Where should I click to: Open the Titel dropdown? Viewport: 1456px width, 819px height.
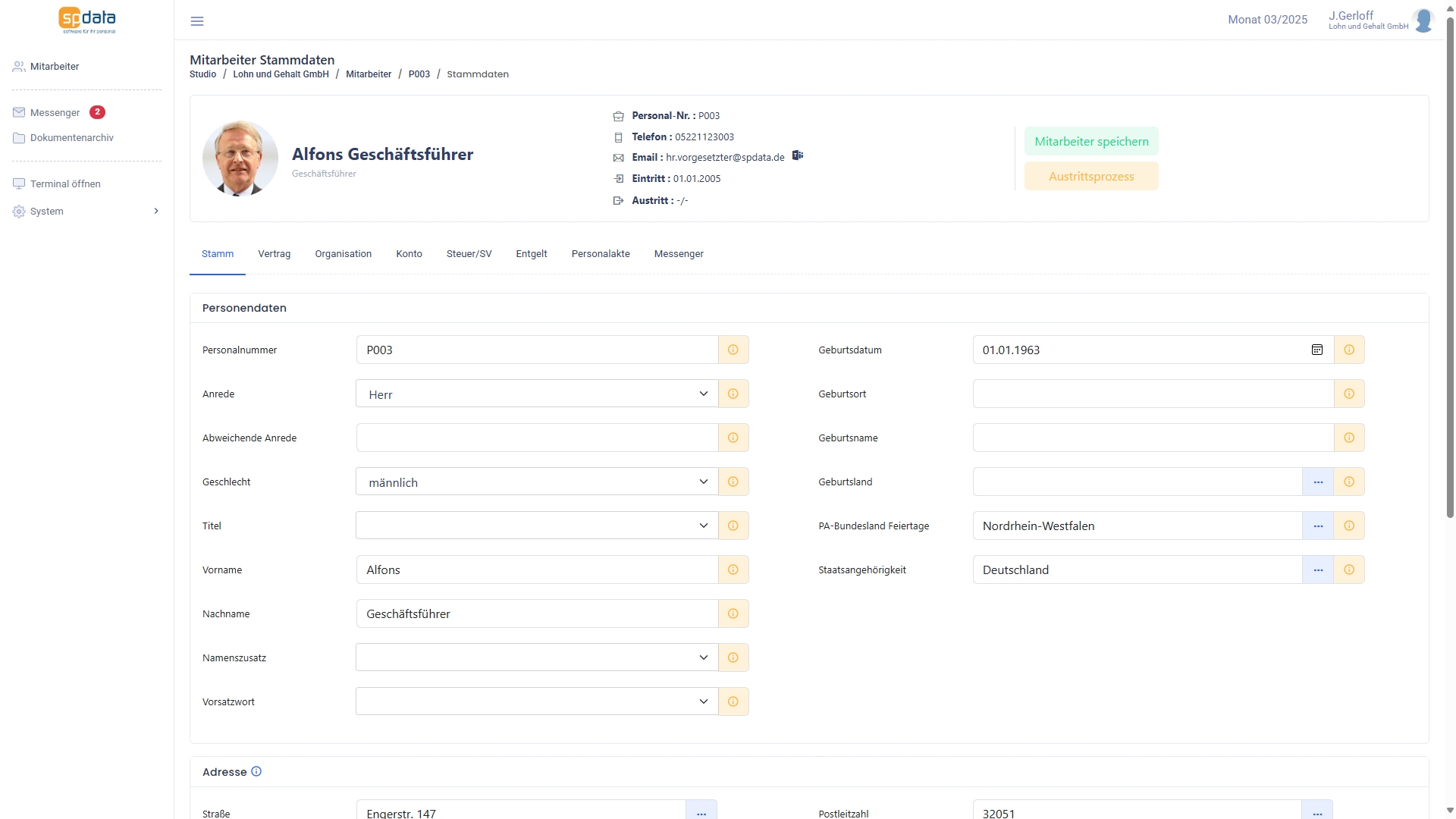[x=537, y=526]
